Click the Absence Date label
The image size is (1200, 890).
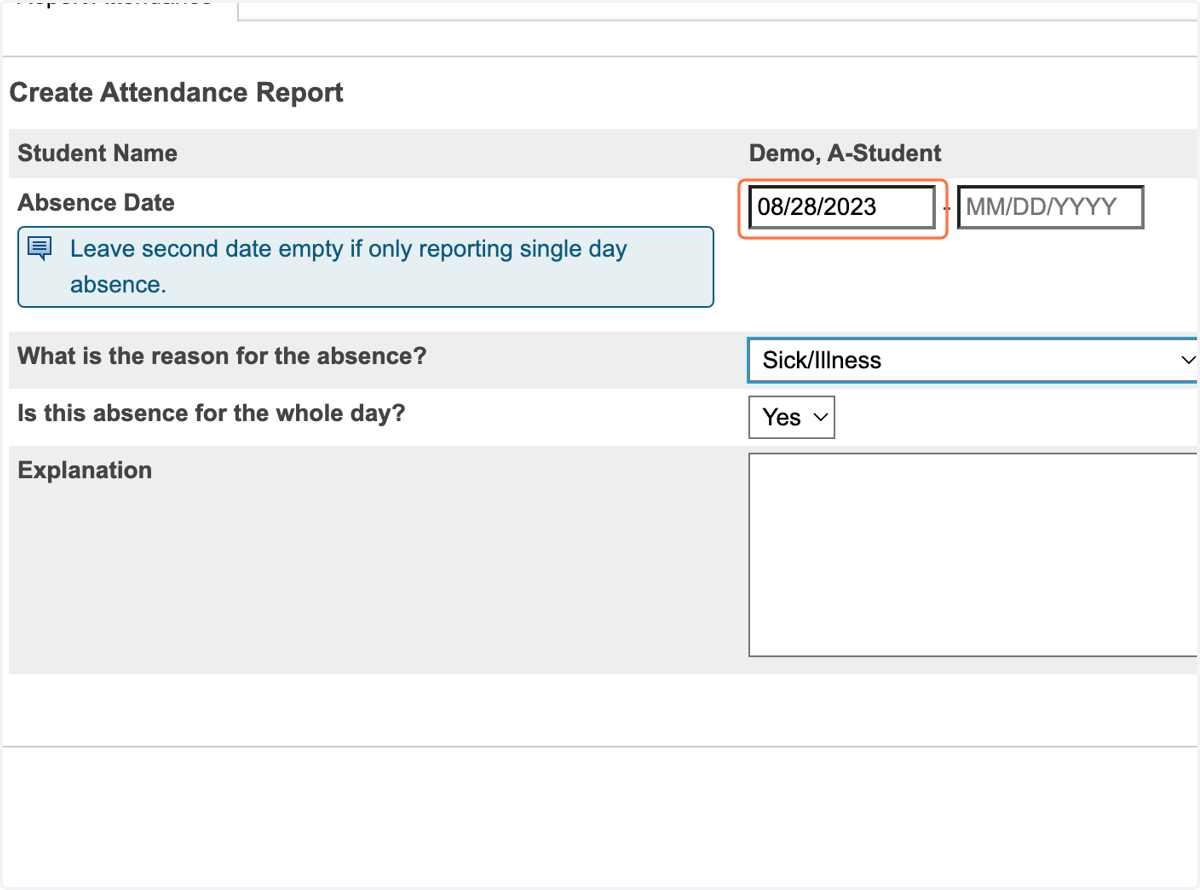[x=96, y=203]
